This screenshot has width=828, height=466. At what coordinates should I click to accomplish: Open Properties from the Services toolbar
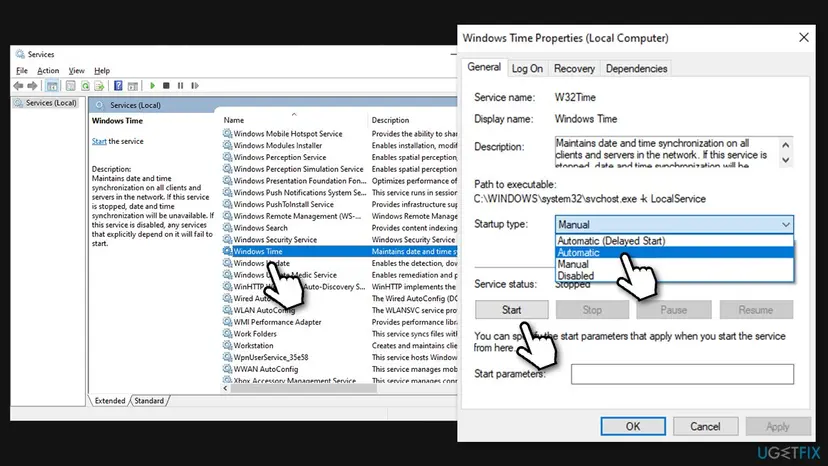point(71,86)
